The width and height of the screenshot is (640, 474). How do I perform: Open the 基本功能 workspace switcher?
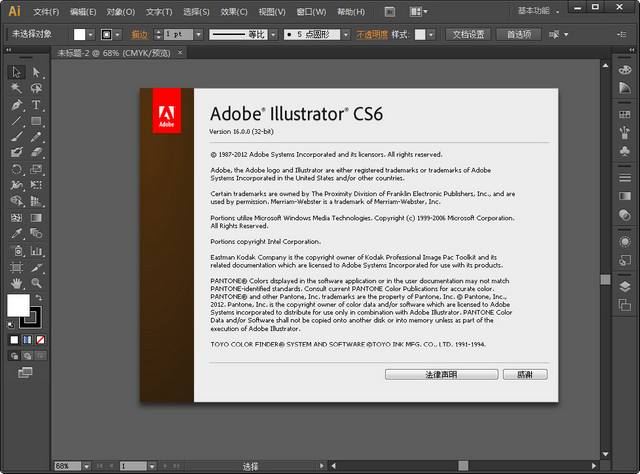point(538,11)
